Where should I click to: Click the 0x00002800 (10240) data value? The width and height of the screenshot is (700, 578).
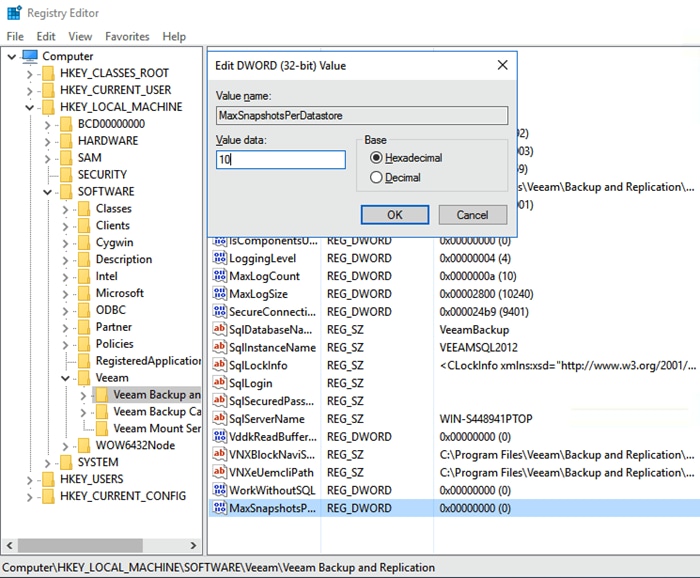[486, 294]
